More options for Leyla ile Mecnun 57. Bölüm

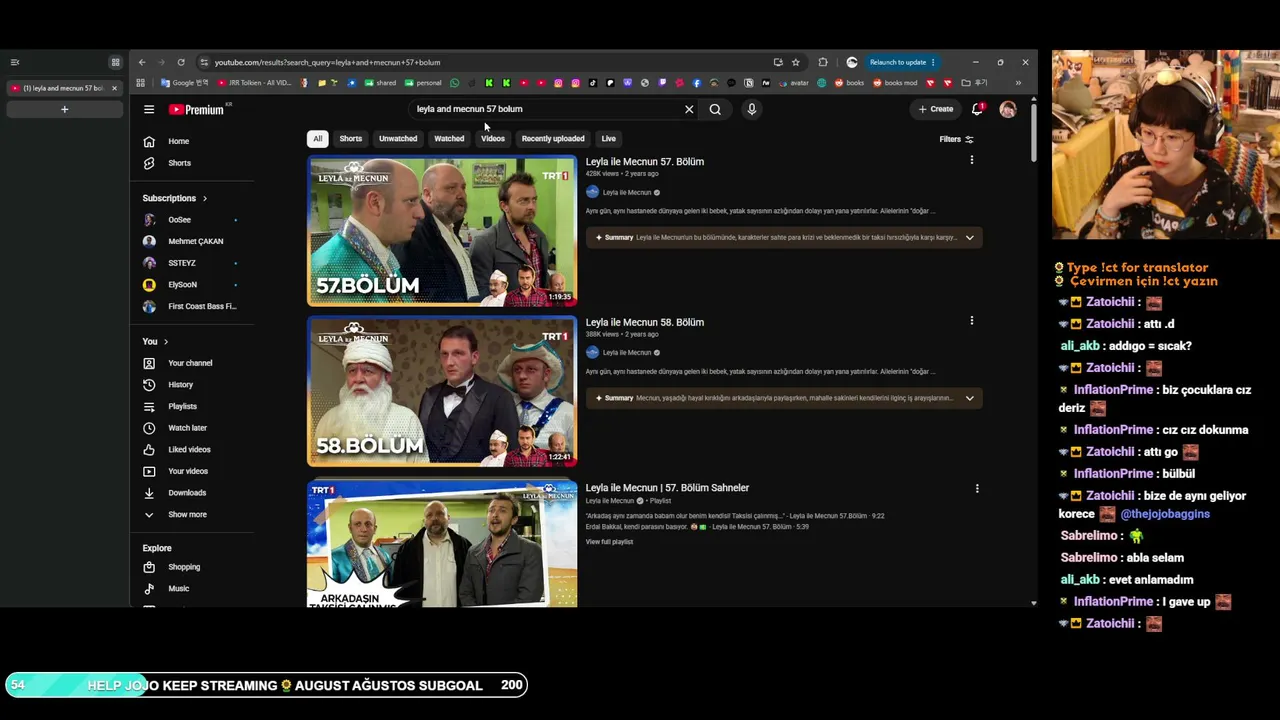click(x=971, y=160)
